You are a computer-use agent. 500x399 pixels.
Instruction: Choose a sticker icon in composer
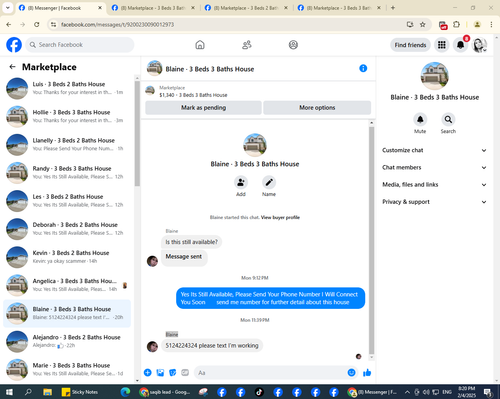[172, 372]
